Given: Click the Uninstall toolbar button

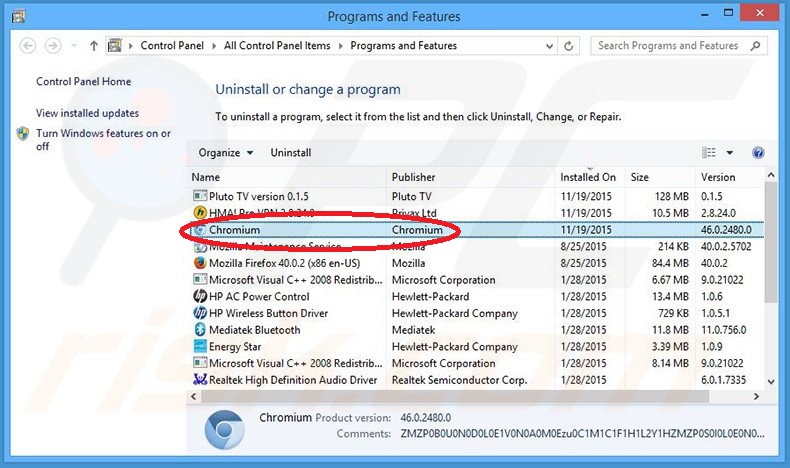Looking at the screenshot, I should point(291,153).
